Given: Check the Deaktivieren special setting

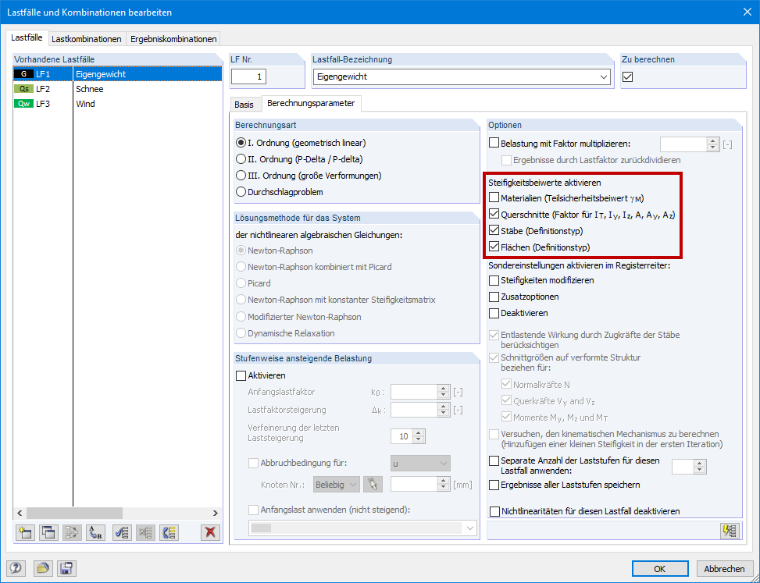Looking at the screenshot, I should click(494, 313).
